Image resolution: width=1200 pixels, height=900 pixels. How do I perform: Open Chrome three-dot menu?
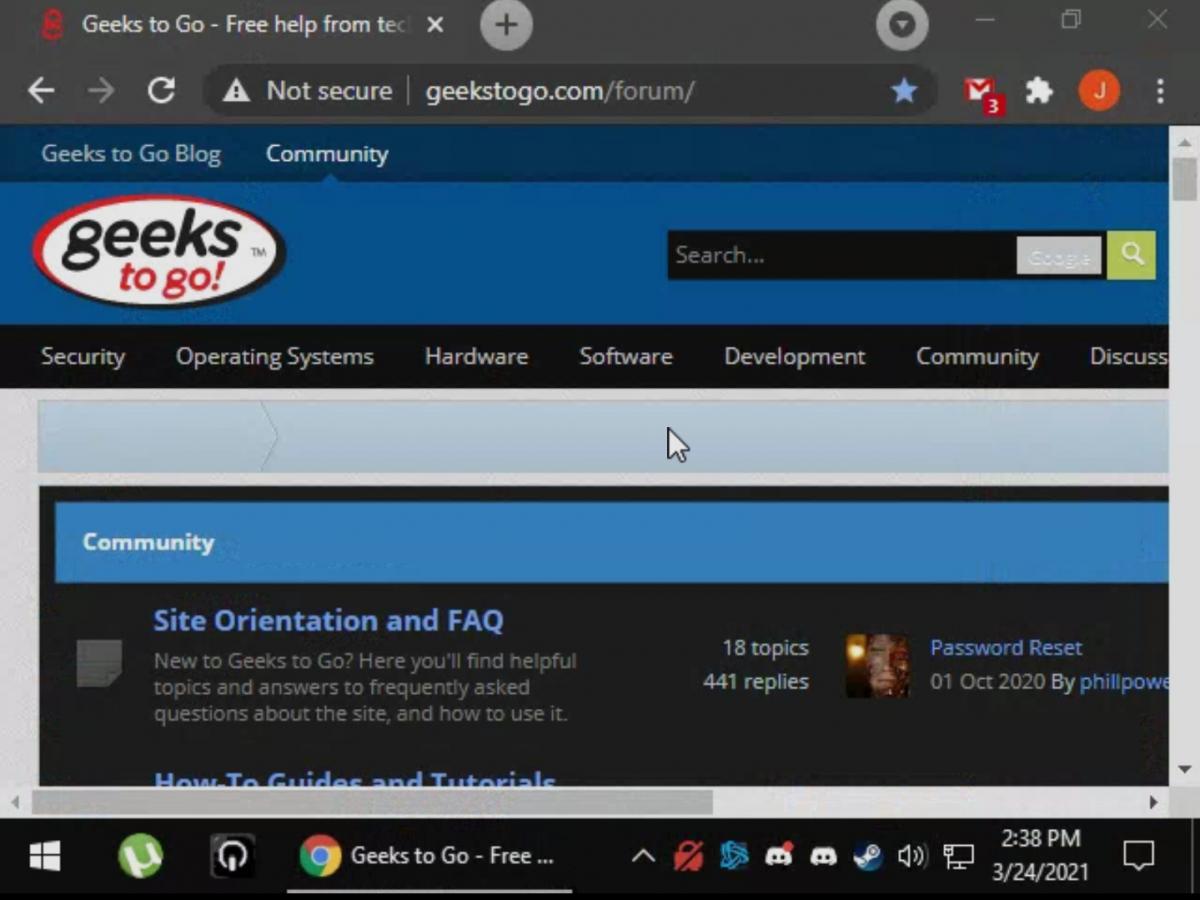click(1160, 91)
